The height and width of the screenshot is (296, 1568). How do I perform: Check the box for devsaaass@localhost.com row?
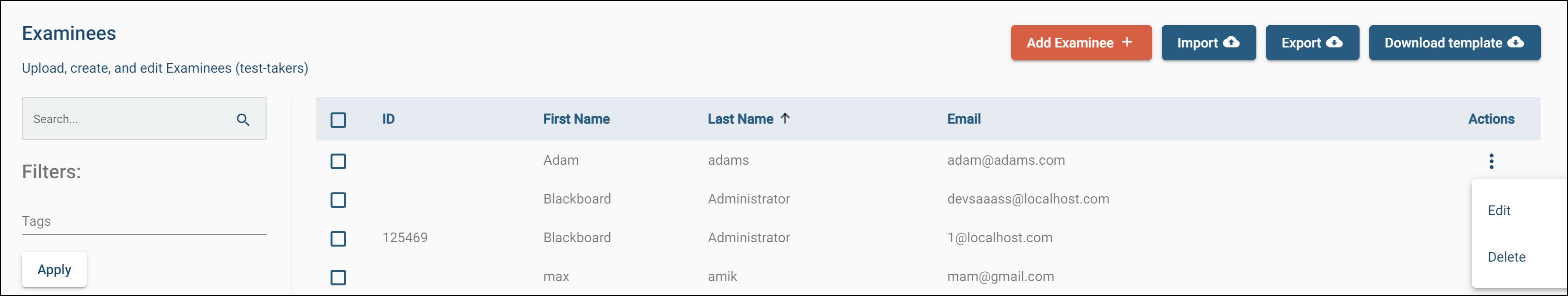coord(338,200)
